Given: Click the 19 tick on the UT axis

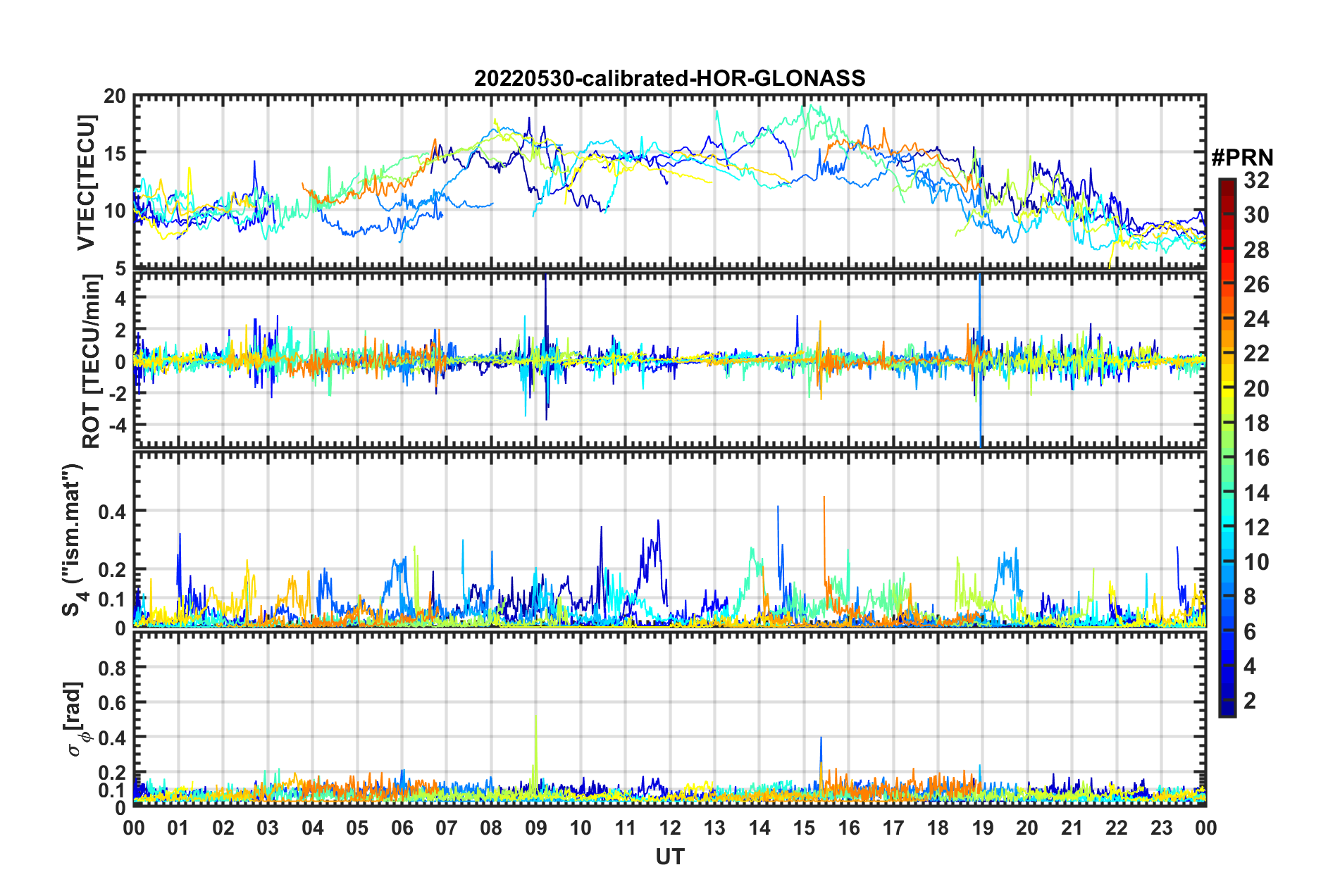Looking at the screenshot, I should 982,827.
